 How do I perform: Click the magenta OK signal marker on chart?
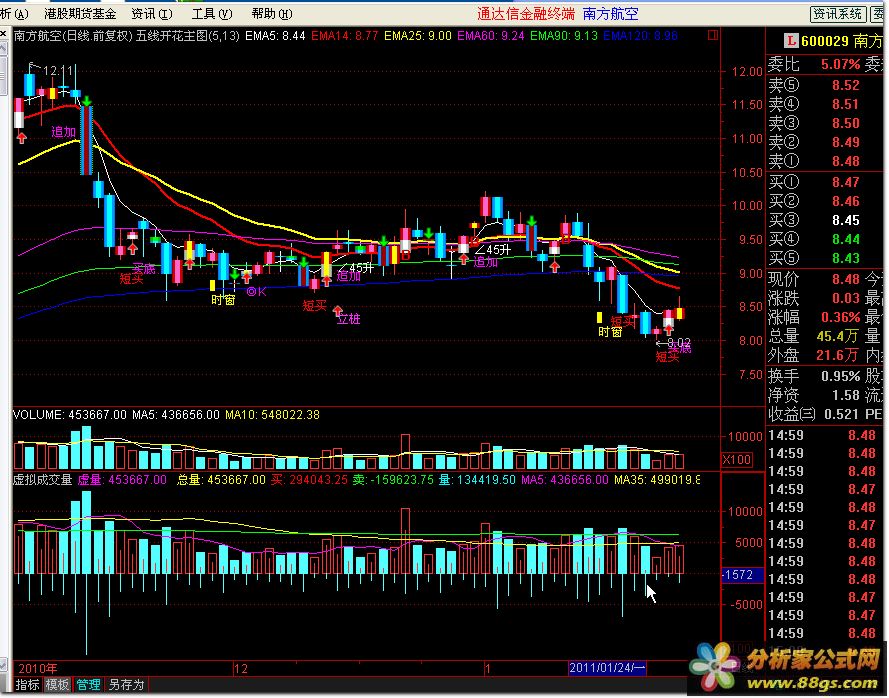tap(256, 292)
